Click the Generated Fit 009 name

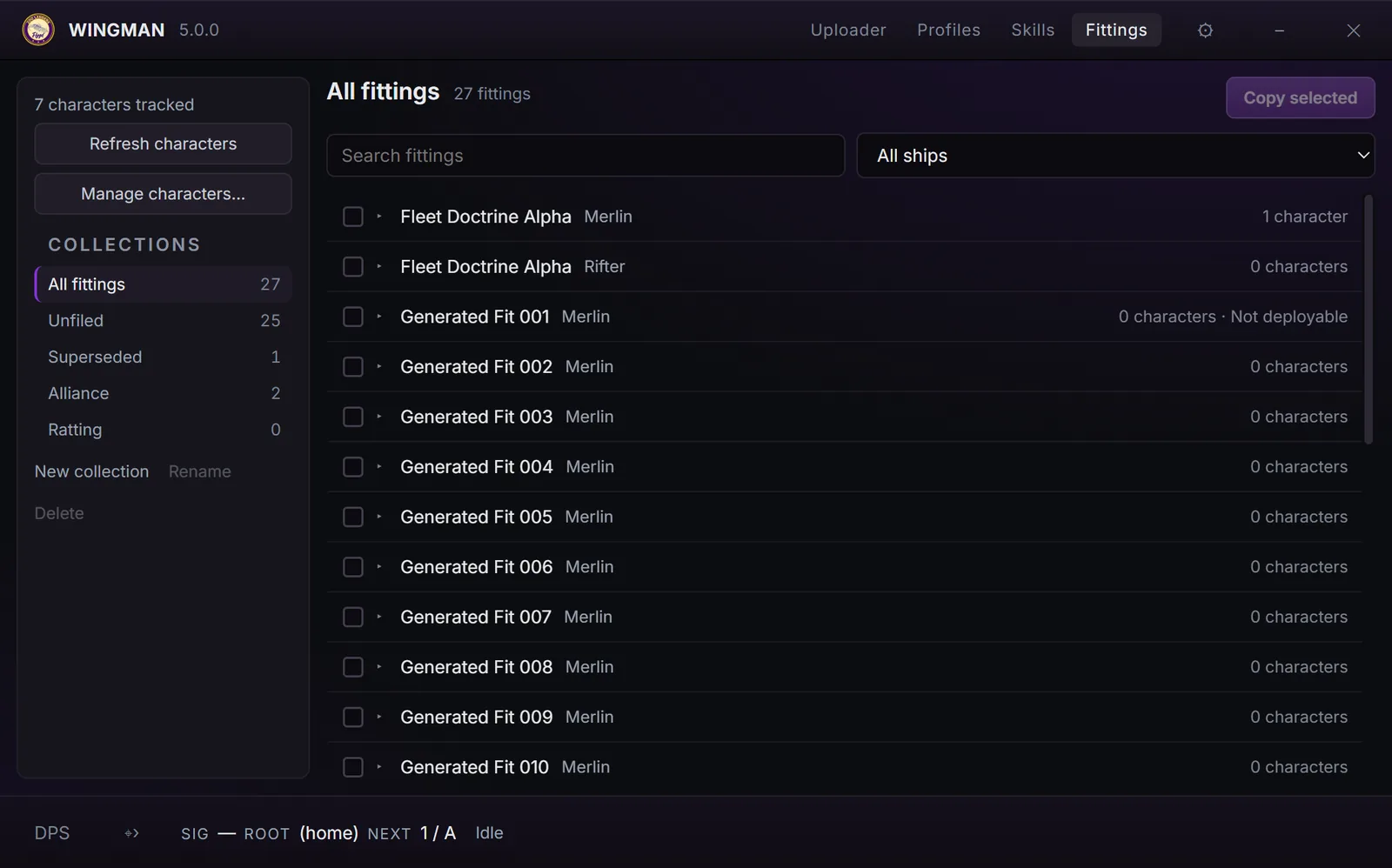coord(477,718)
